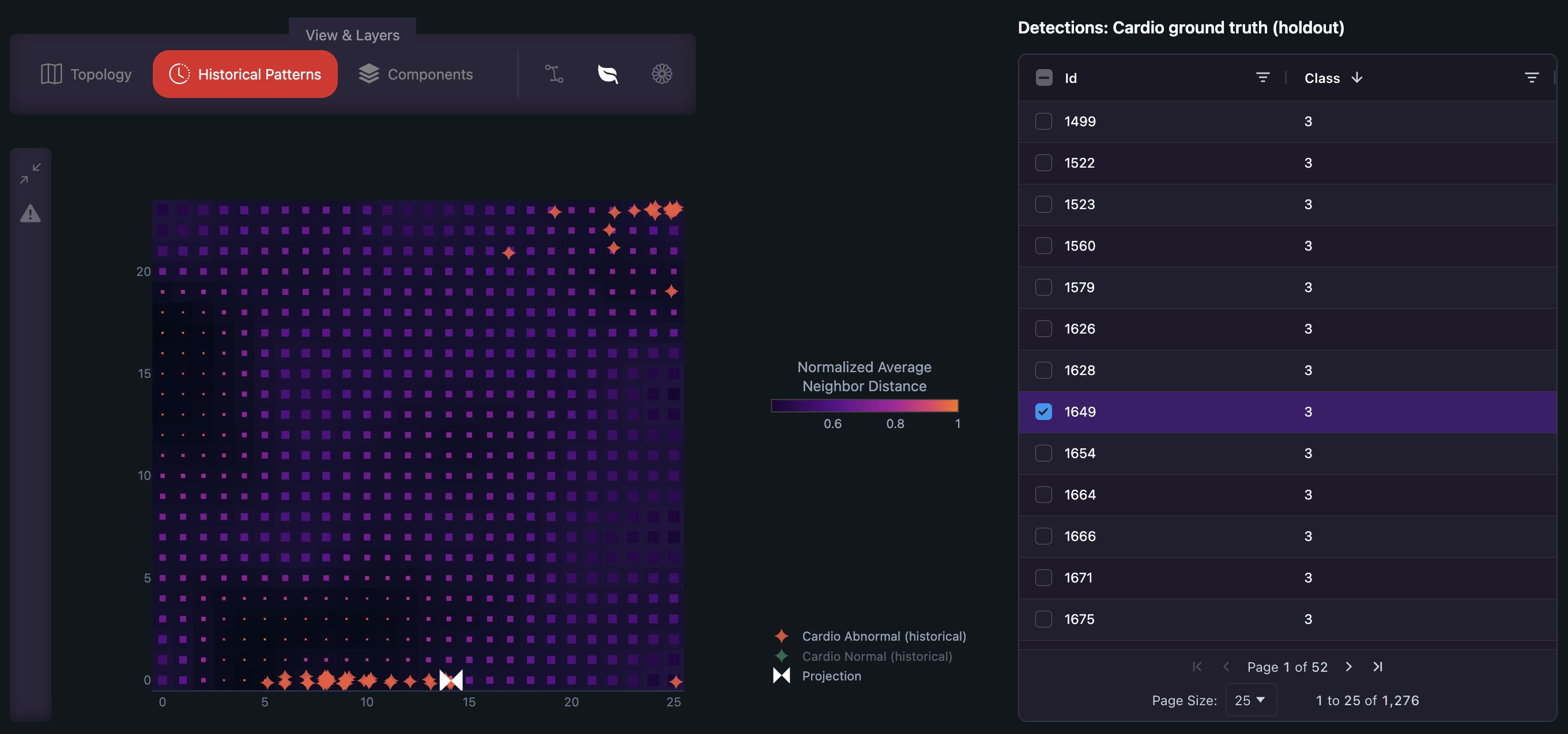Toggle the leaf layer icon

pos(608,74)
